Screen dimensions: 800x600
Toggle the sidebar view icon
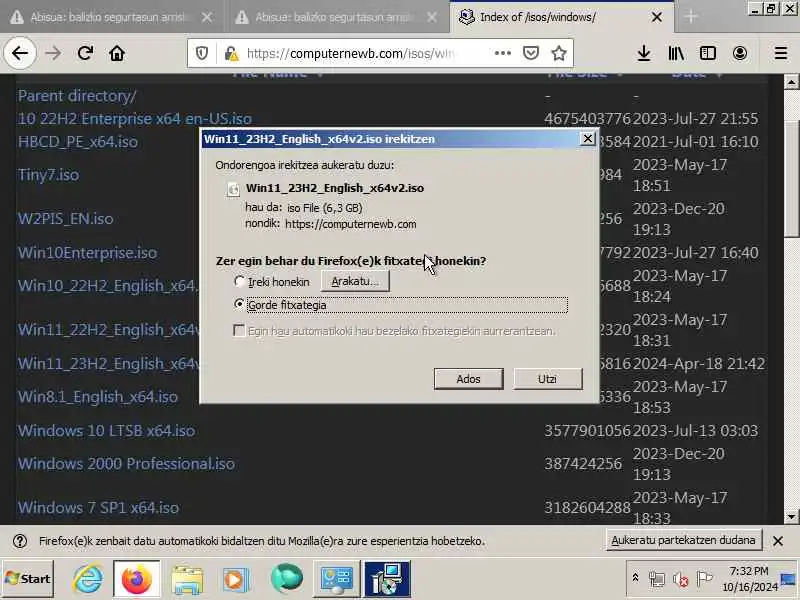708,53
